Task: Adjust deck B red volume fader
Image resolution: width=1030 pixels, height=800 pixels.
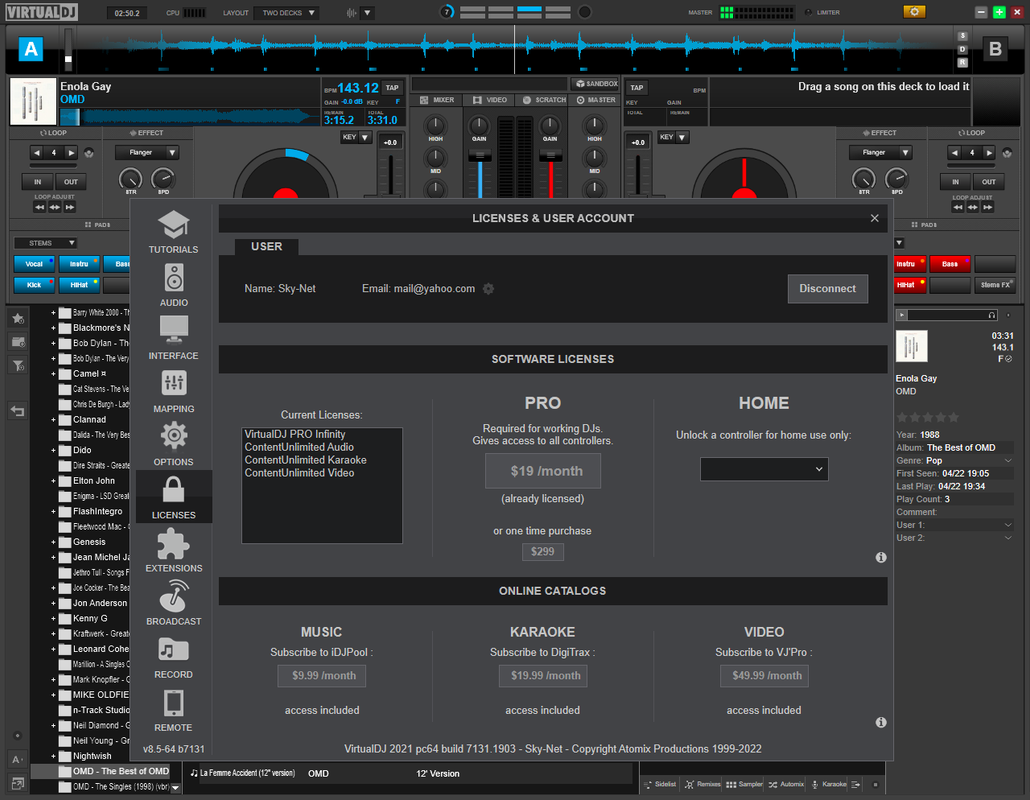Action: coord(550,156)
